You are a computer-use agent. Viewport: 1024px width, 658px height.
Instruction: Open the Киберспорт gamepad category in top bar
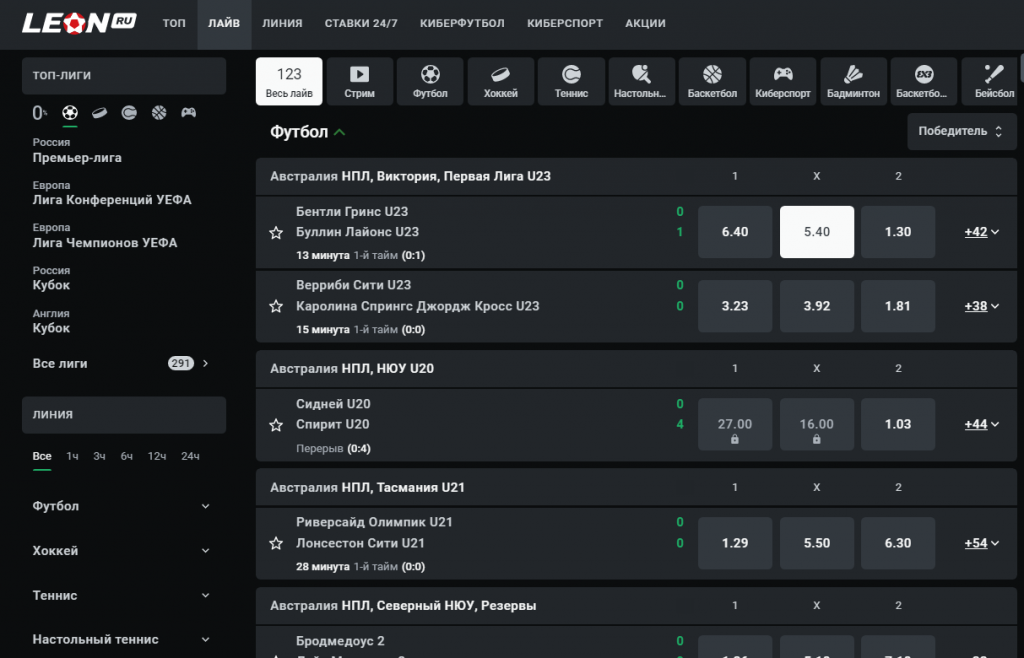tap(783, 82)
